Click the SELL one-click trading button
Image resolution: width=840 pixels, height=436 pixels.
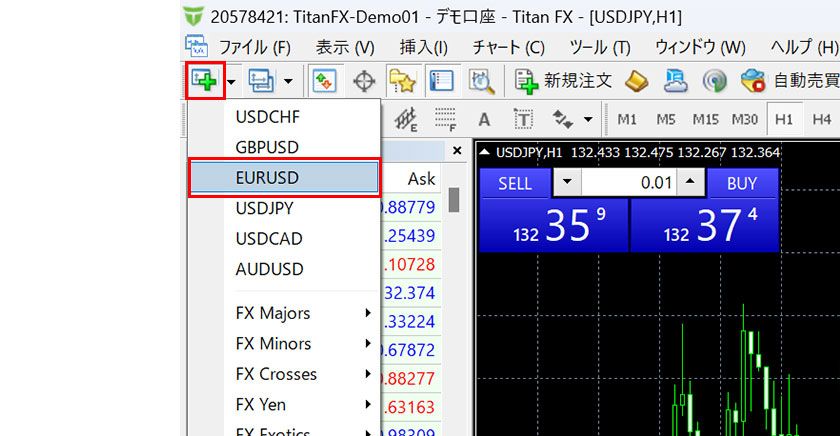click(515, 184)
